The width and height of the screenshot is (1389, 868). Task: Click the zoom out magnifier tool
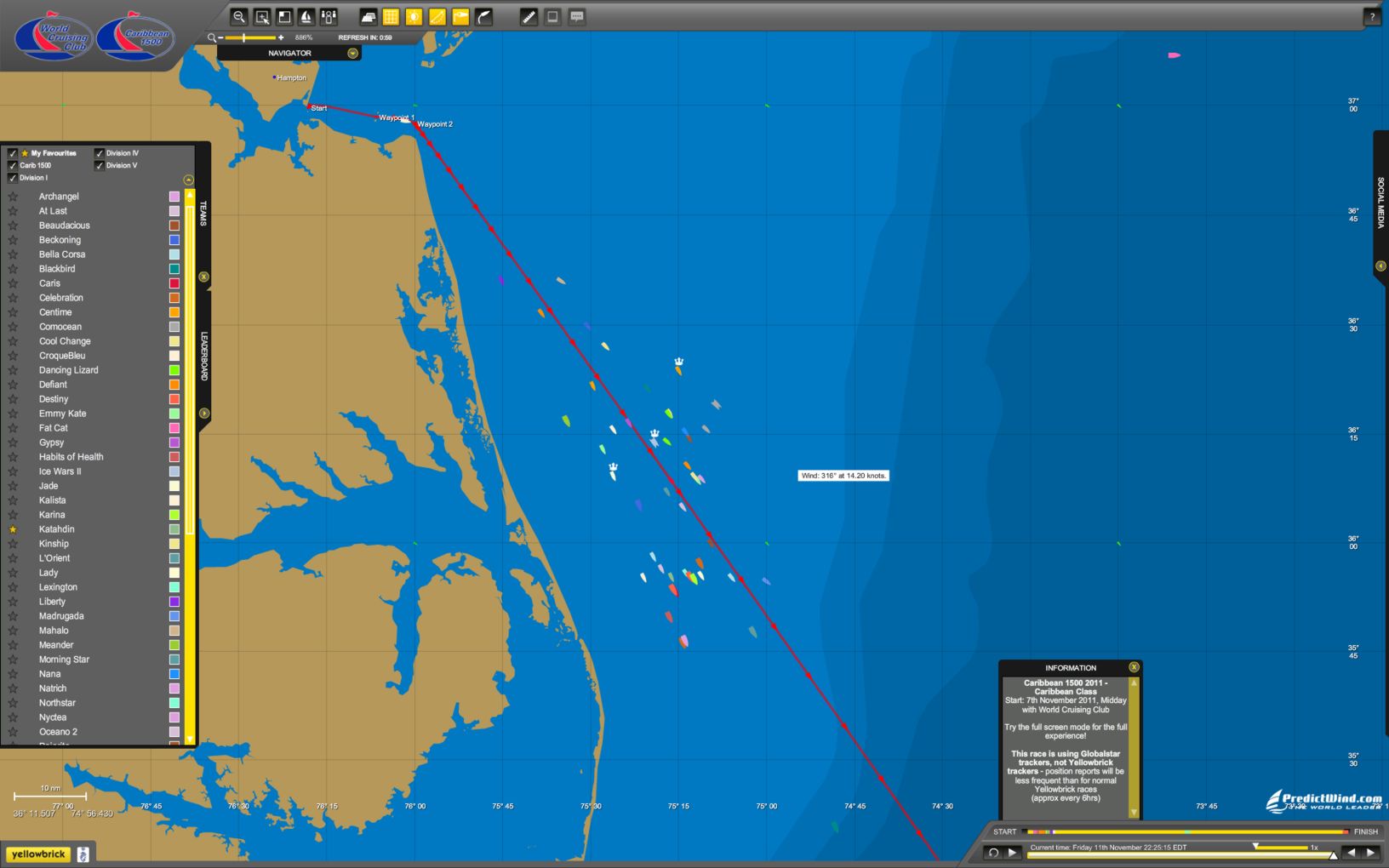[239, 16]
